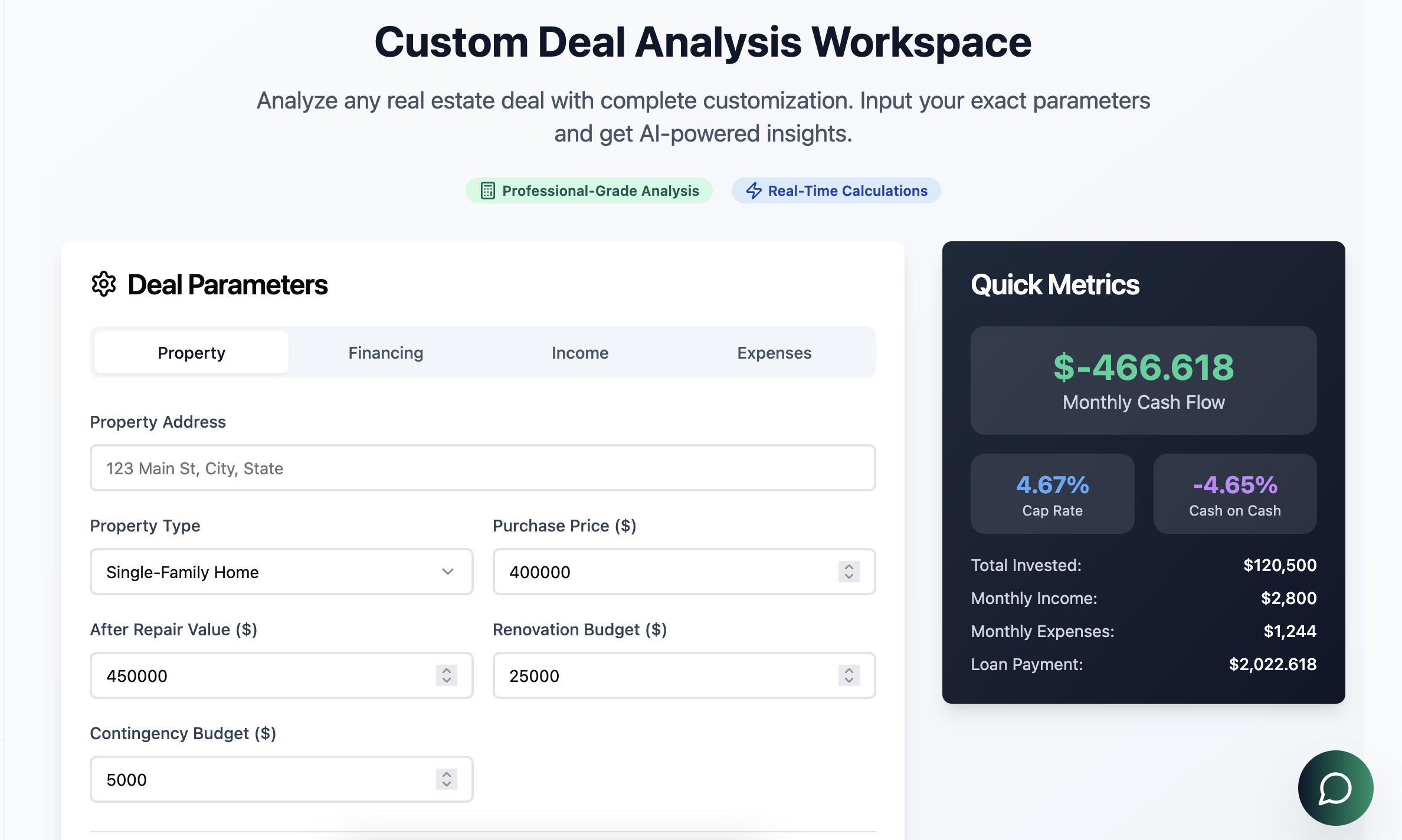Screen dimensions: 1402x840
Task: Click the Total Invested $120,500 value
Action: (x=1280, y=565)
